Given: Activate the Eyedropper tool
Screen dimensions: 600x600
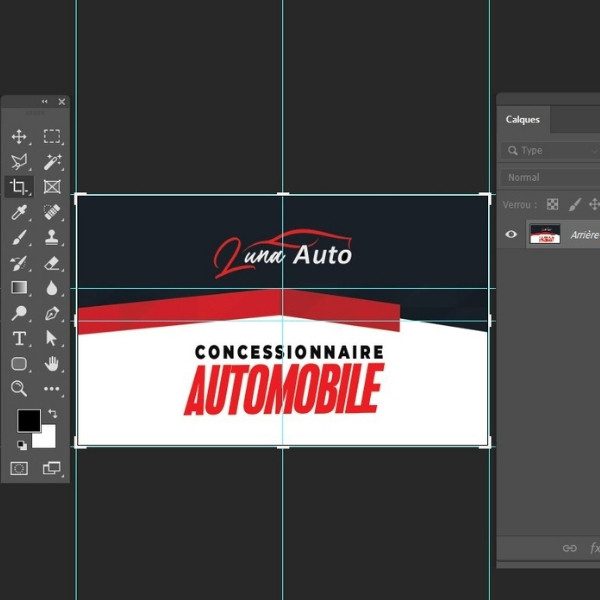Looking at the screenshot, I should pos(19,212).
